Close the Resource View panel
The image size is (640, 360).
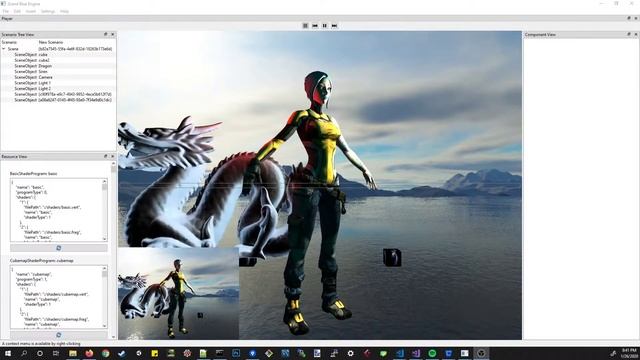(113, 156)
